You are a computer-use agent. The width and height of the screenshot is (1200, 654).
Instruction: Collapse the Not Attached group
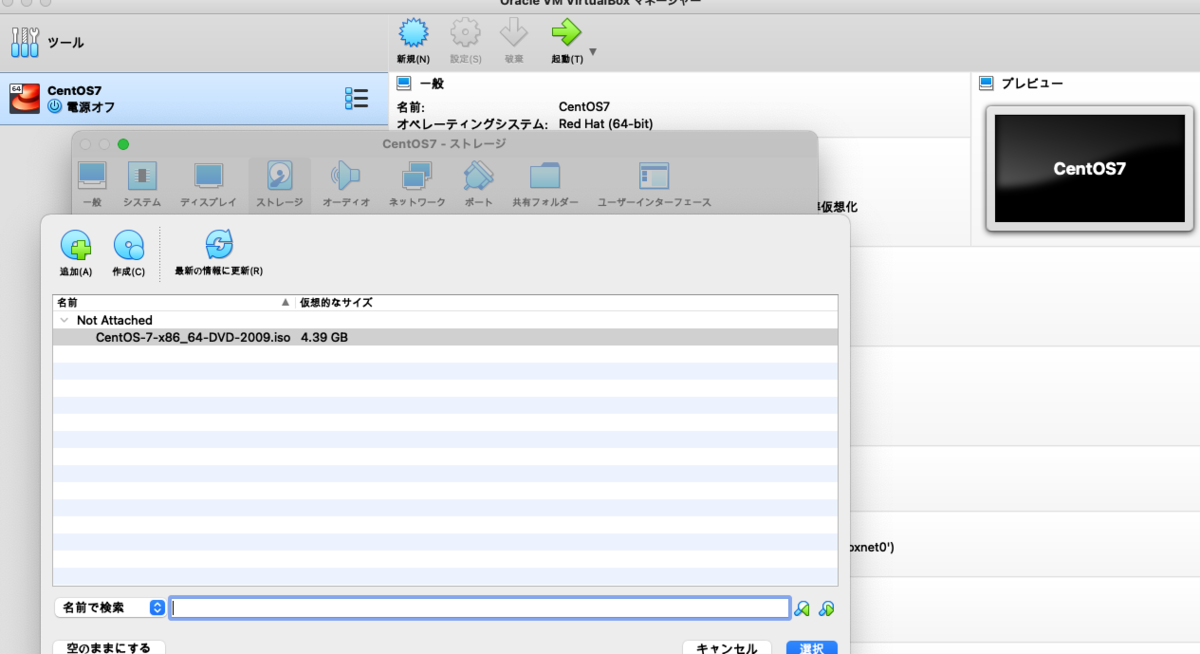65,320
